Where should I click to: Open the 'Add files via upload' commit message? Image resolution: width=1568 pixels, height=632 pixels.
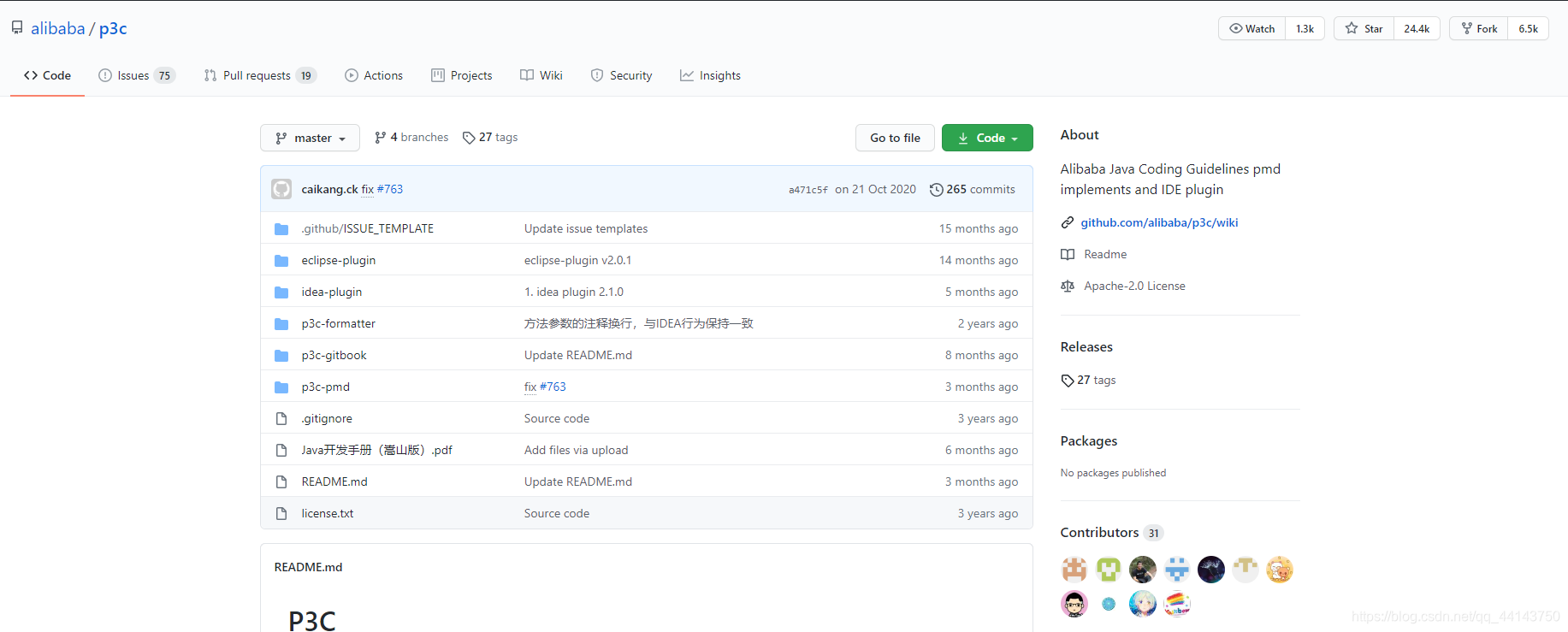pyautogui.click(x=577, y=450)
